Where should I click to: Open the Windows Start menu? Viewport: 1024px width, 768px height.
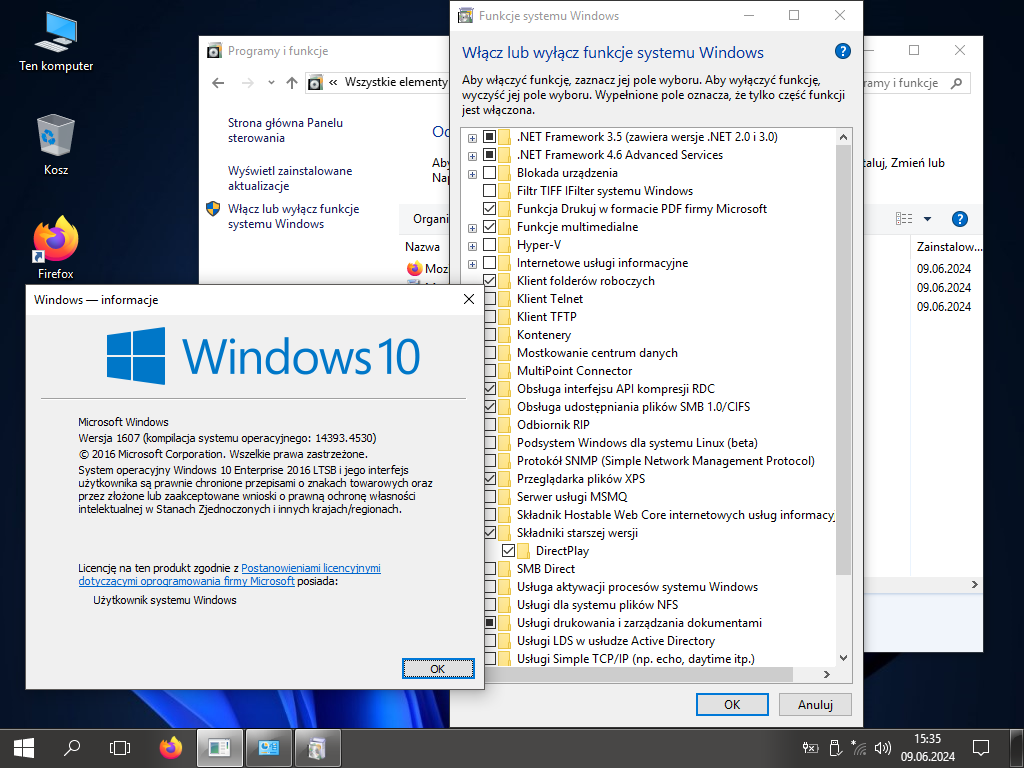point(24,747)
